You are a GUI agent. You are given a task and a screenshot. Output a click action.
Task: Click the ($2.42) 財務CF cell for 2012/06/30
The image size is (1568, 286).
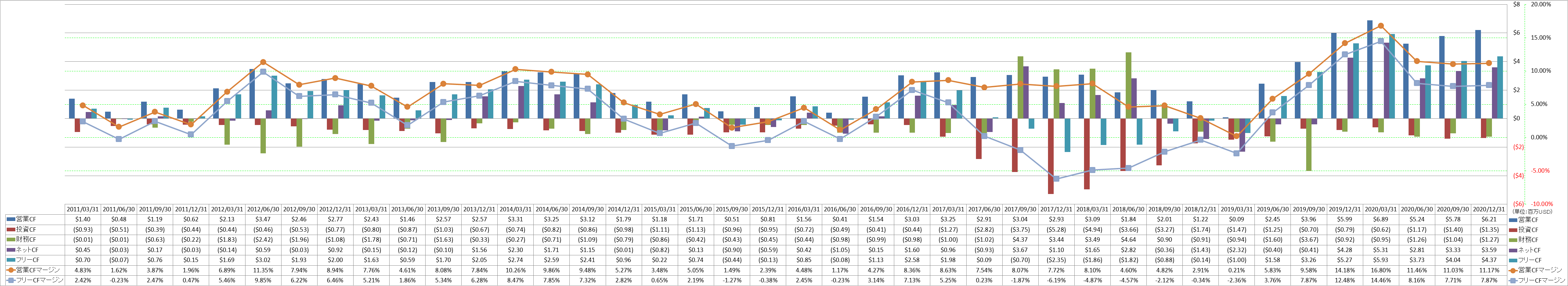pos(263,240)
